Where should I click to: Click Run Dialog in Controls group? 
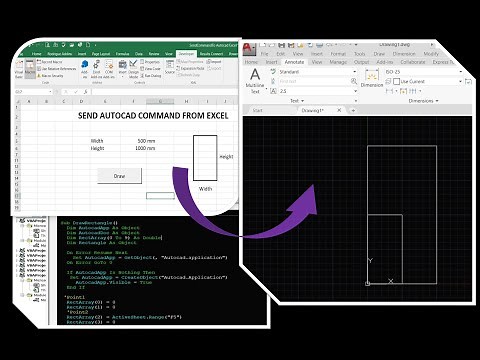(x=151, y=76)
